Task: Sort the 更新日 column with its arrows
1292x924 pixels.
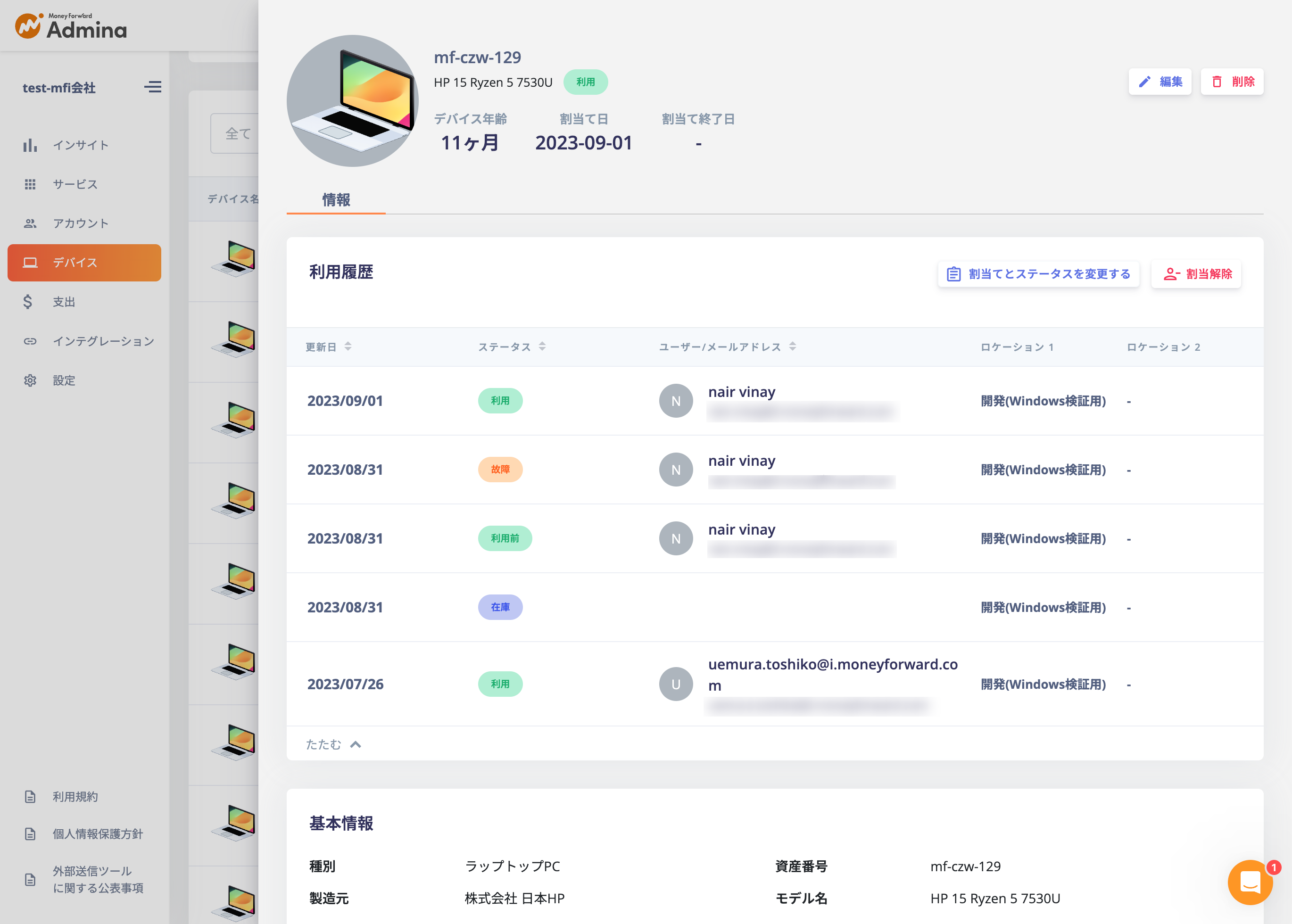Action: 349,346
